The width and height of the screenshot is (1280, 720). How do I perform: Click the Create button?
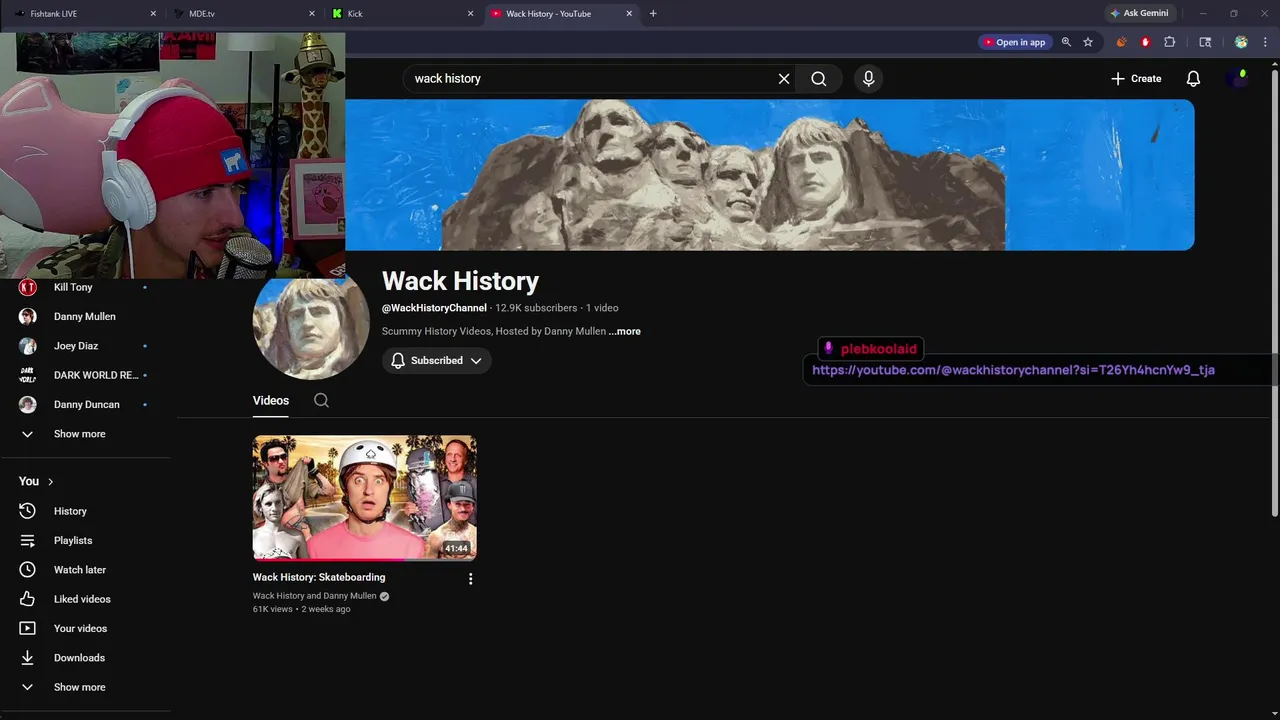tap(1136, 79)
